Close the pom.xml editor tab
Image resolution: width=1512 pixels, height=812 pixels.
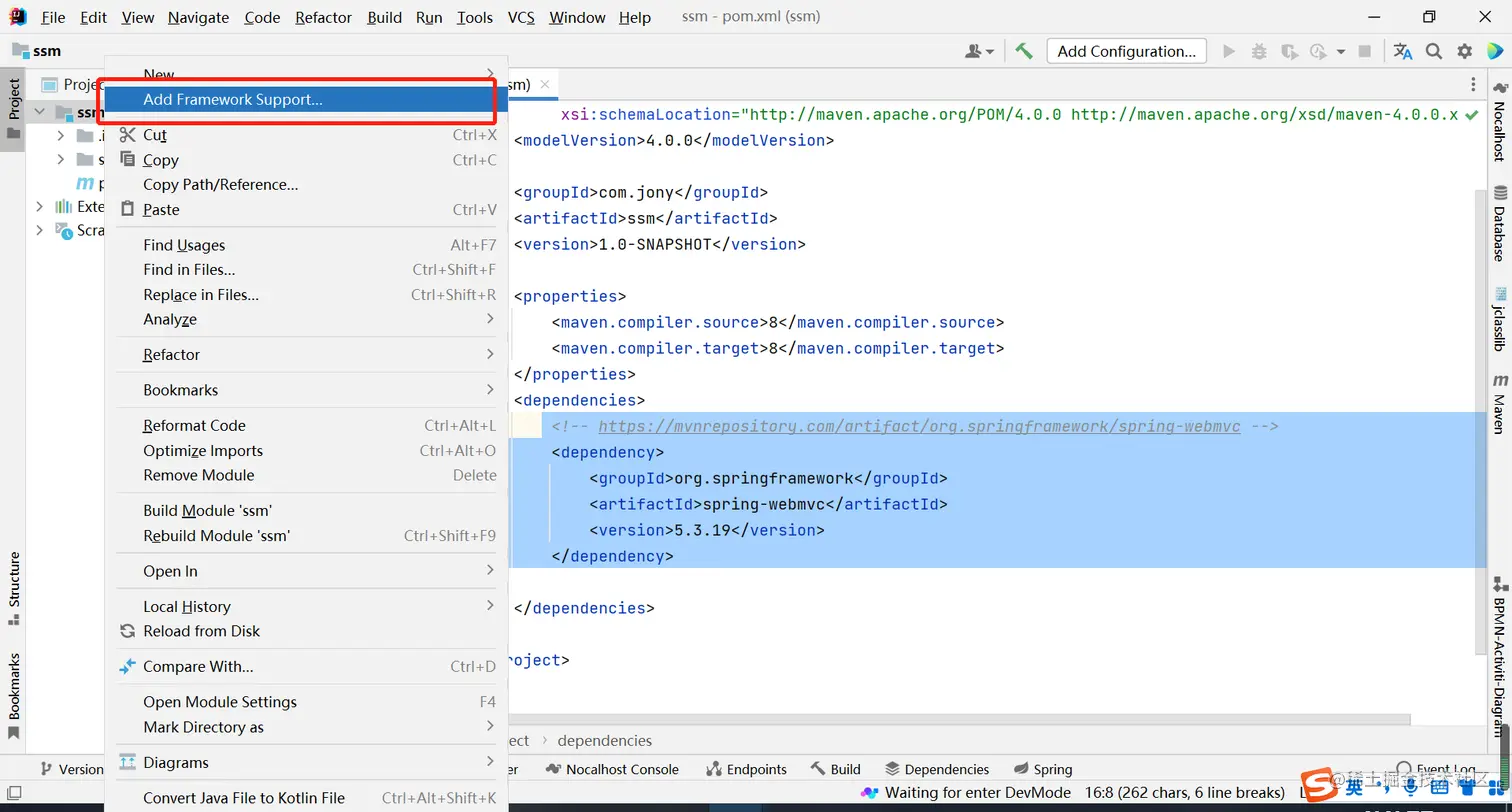[x=545, y=85]
